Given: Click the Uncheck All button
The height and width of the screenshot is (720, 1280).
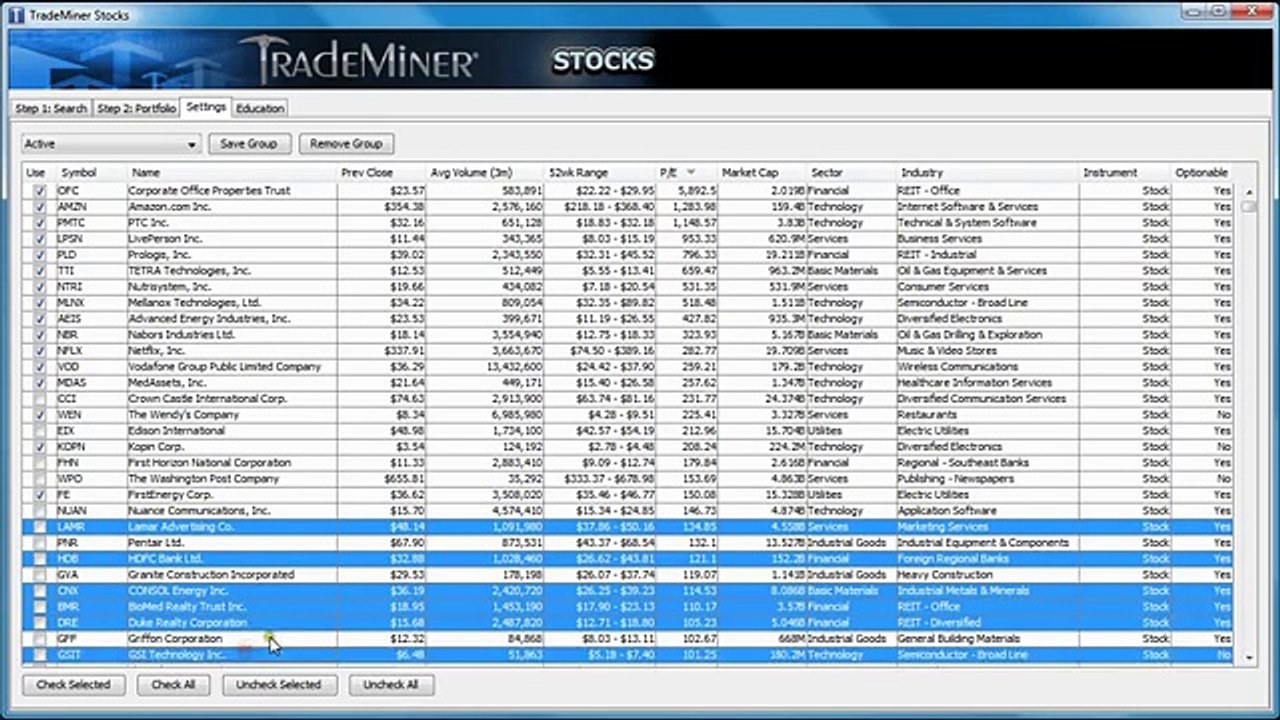Looking at the screenshot, I should (391, 685).
